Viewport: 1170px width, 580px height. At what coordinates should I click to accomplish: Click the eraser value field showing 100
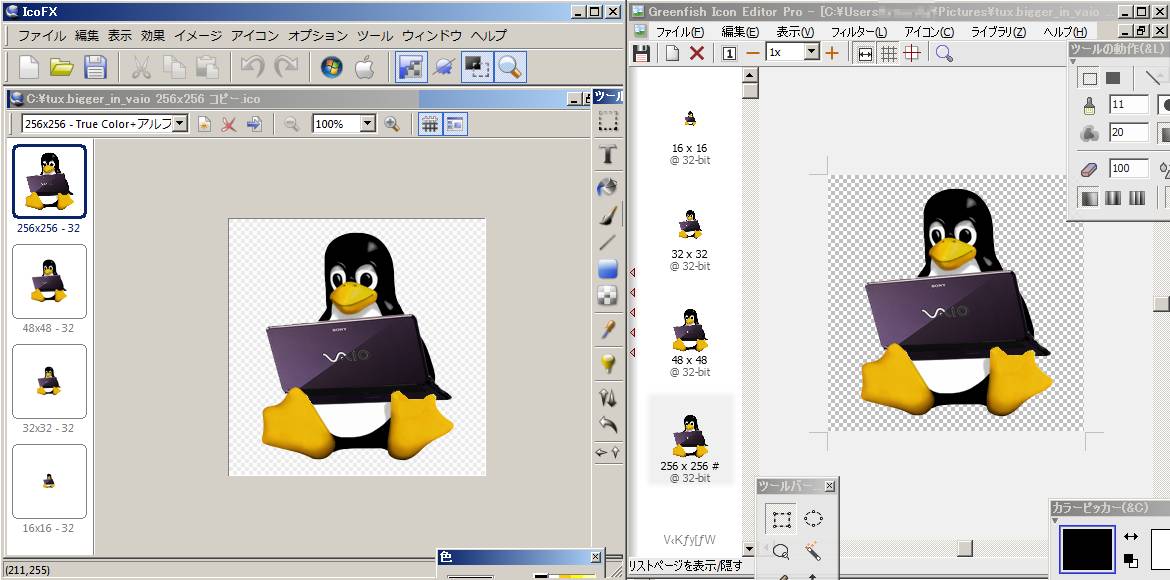[1128, 168]
